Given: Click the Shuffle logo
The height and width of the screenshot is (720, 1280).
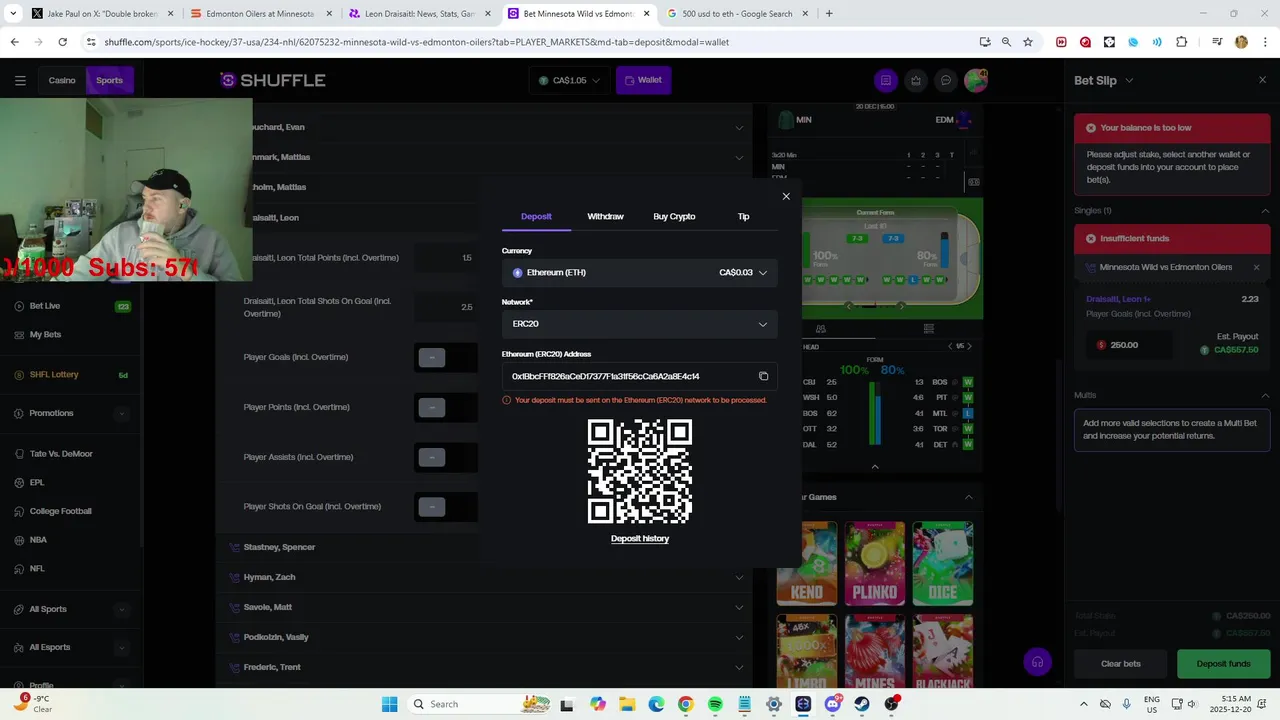Looking at the screenshot, I should click(272, 80).
